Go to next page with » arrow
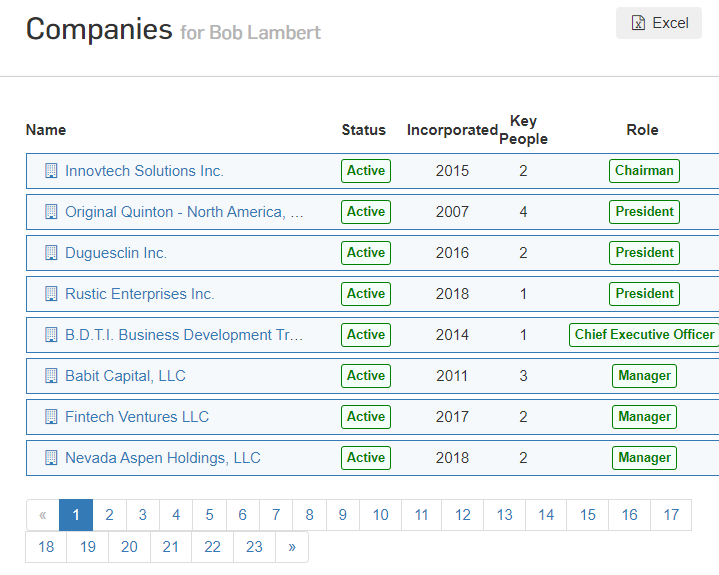The width and height of the screenshot is (719, 575). pos(292,547)
